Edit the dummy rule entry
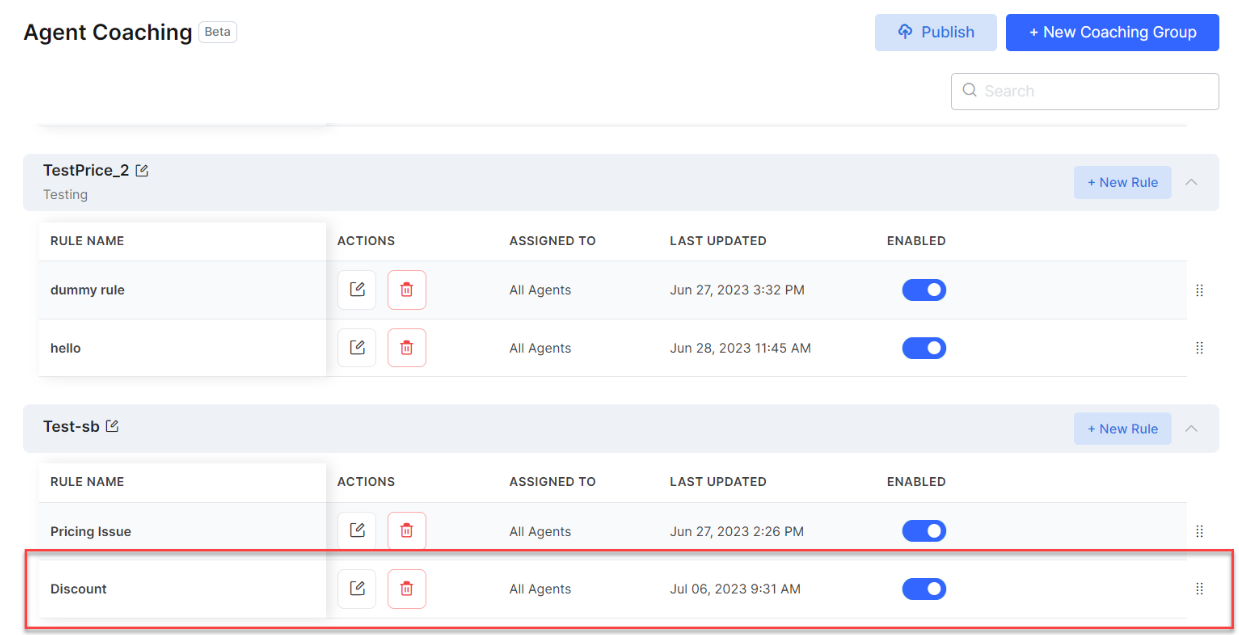The width and height of the screenshot is (1239, 635). point(357,290)
